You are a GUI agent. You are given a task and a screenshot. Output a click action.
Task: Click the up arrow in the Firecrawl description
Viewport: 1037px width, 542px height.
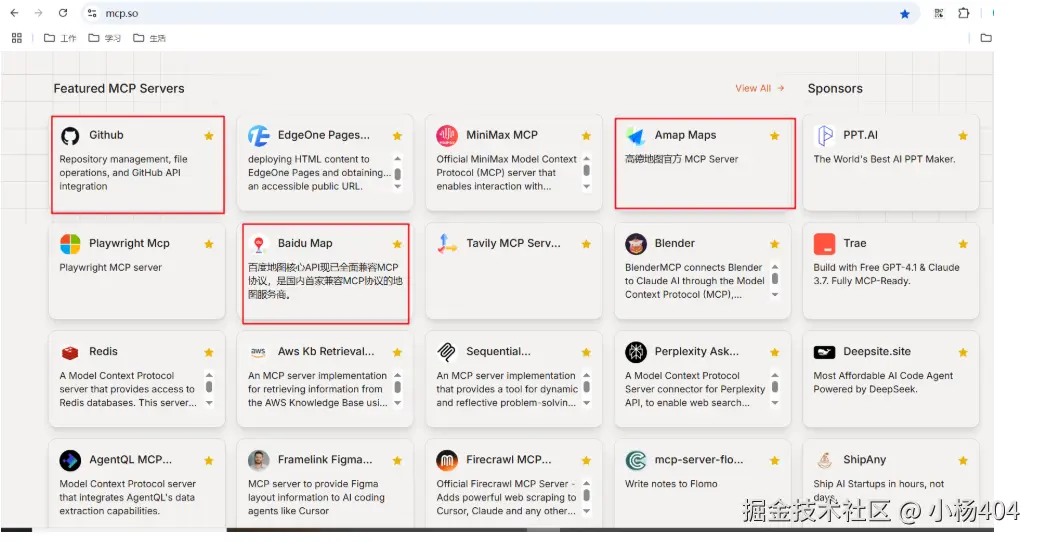point(587,483)
